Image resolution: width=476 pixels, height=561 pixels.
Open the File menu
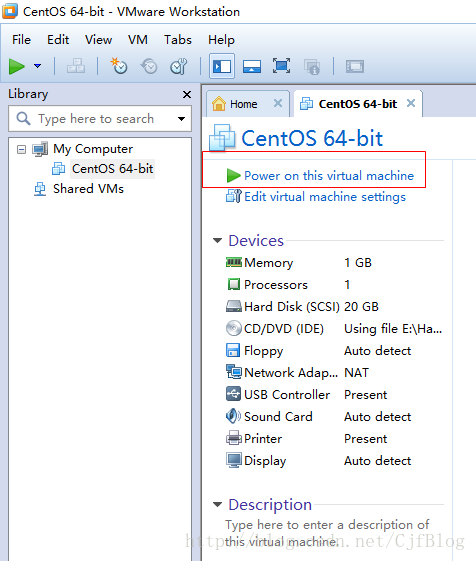tap(21, 40)
